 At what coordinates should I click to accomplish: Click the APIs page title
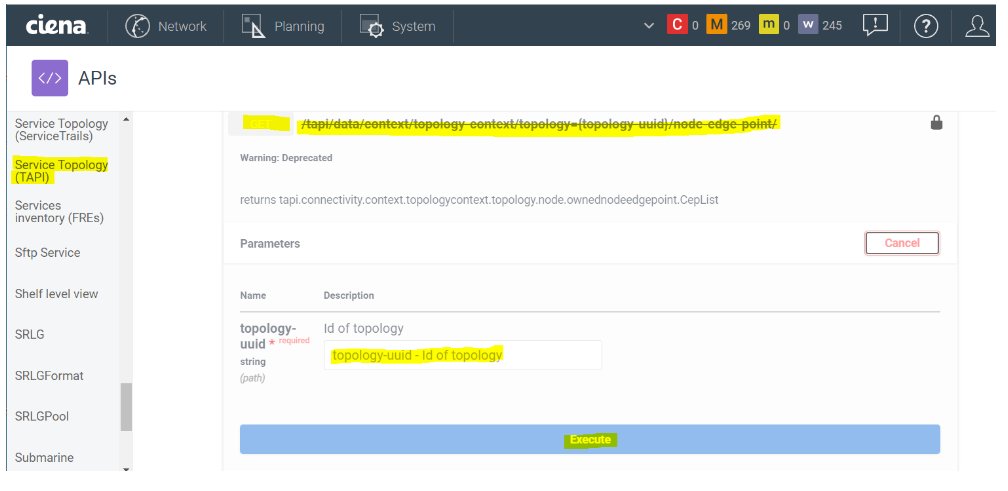97,78
